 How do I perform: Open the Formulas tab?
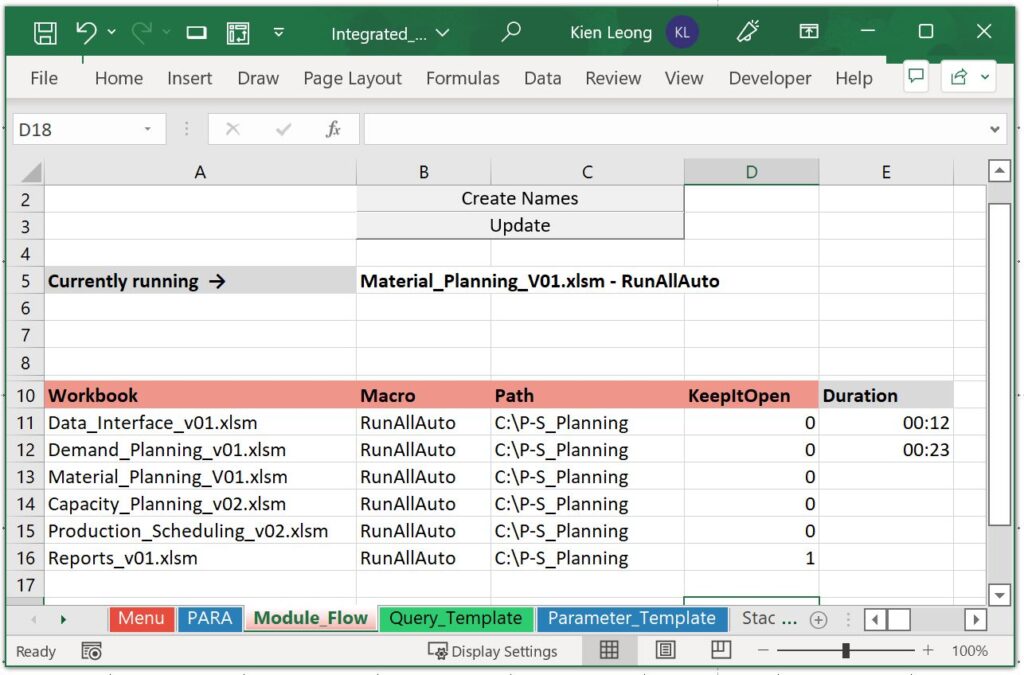(x=462, y=78)
